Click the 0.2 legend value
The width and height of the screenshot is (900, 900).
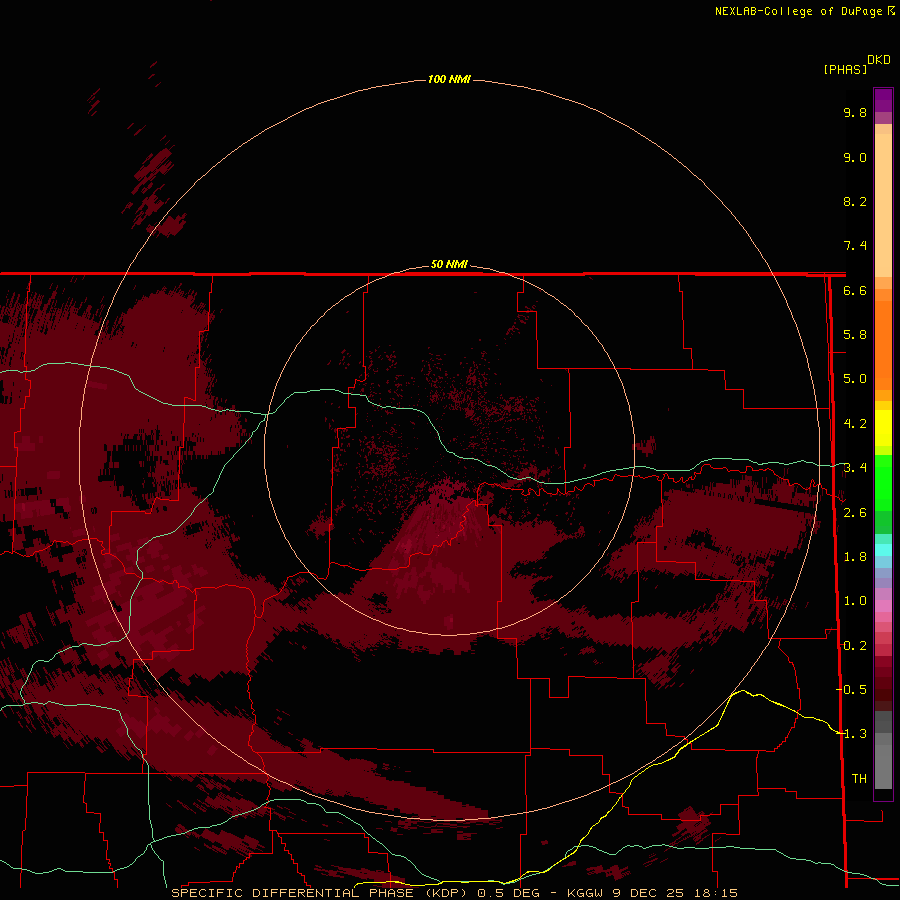click(x=855, y=646)
